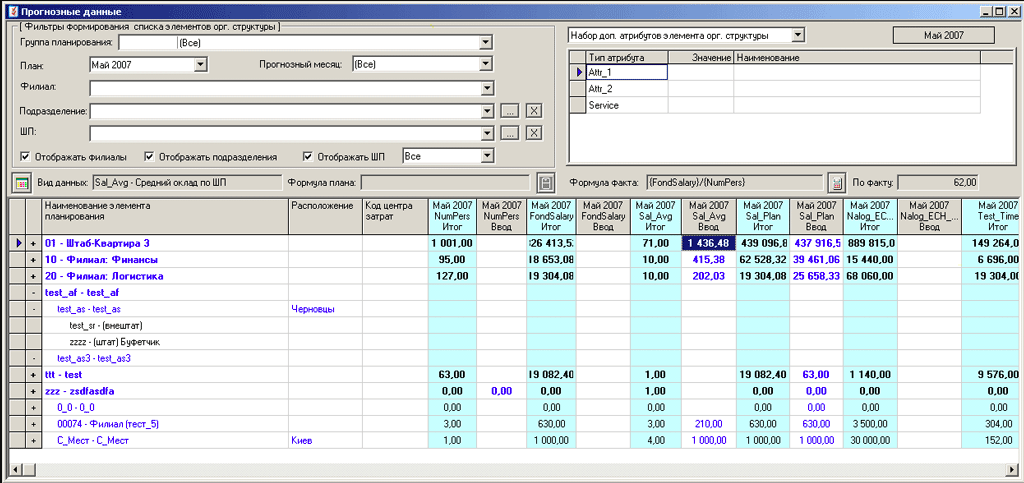Open the browse button for Подразделение
This screenshot has width=1024, height=483.
(x=509, y=110)
